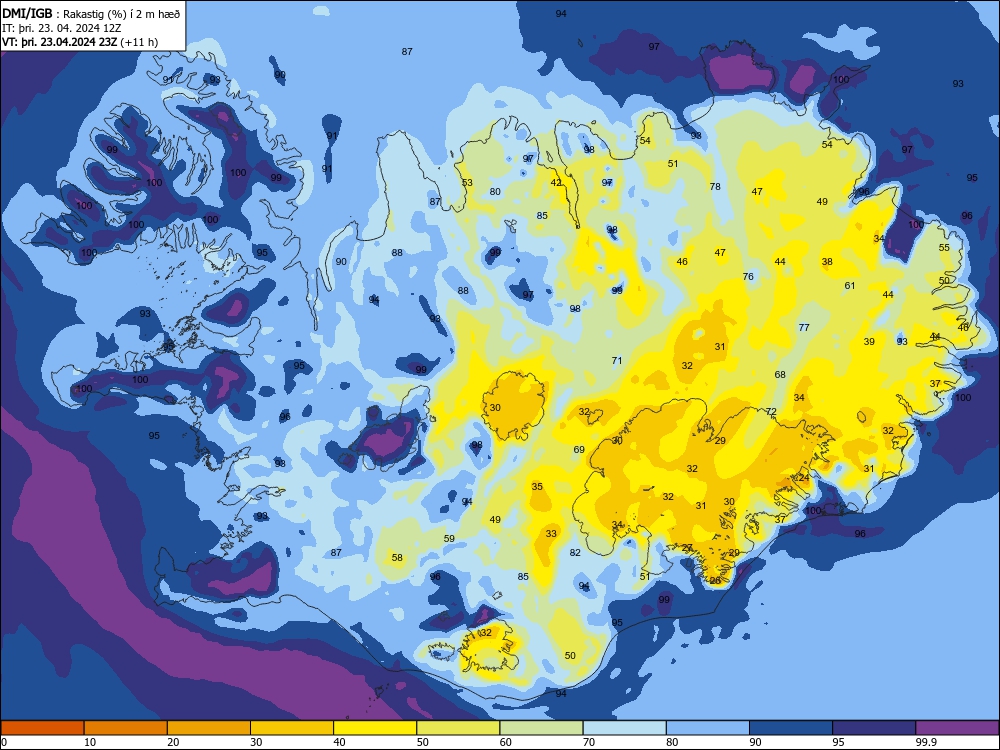Click the initial time line 'IT: þri. 23. 04. 2024 12Z'
Image resolution: width=1000 pixels, height=750 pixels.
(62, 28)
